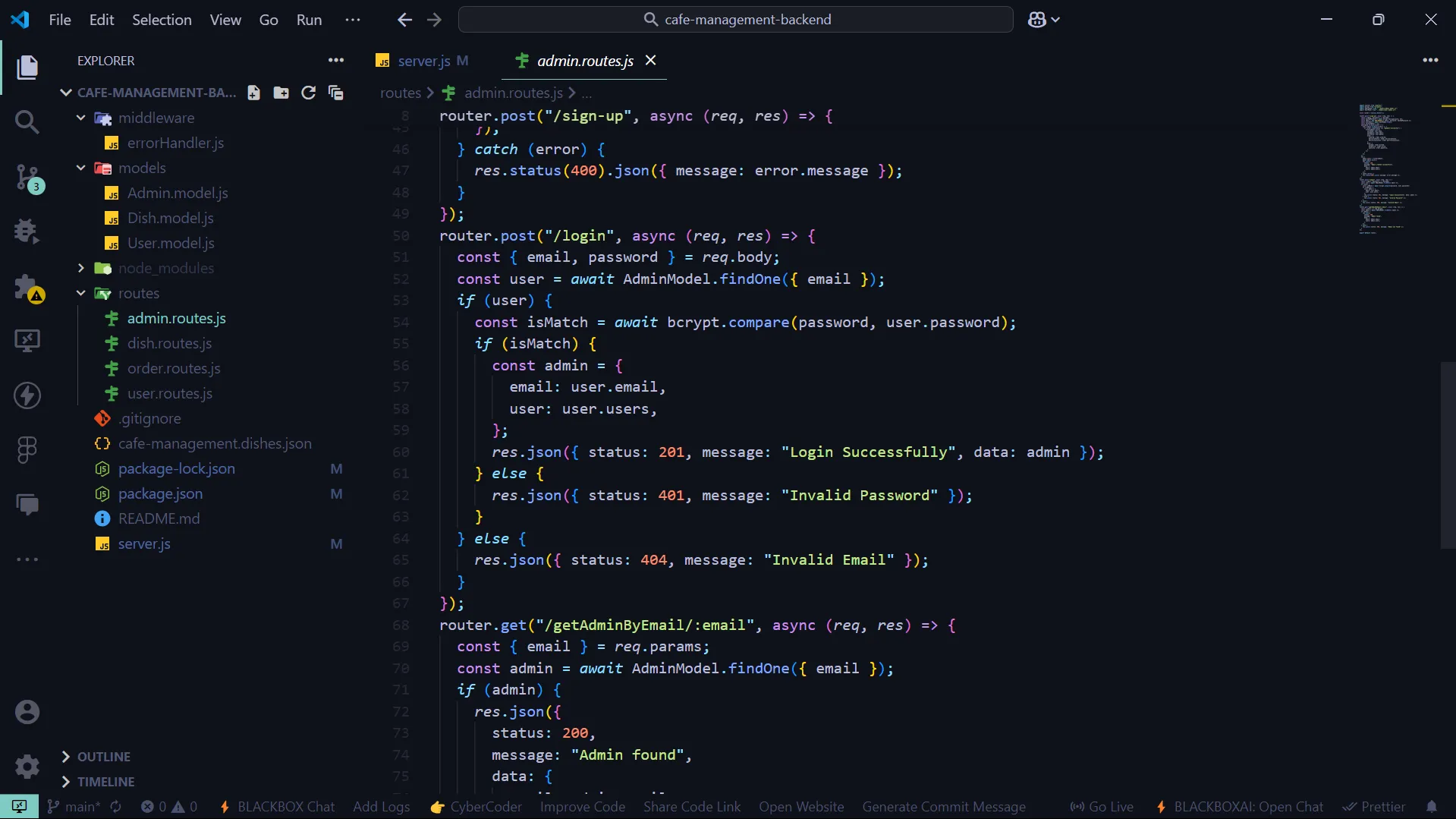1456x819 pixels.
Task: Open Copilot dropdown arrow in title bar
Action: tap(1055, 20)
